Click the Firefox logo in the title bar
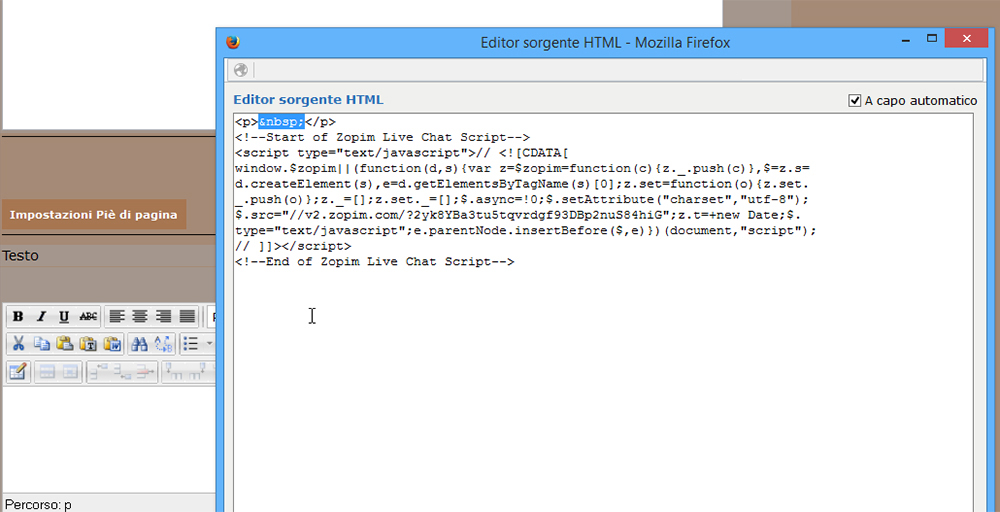The width and height of the screenshot is (1000, 512). 233,42
